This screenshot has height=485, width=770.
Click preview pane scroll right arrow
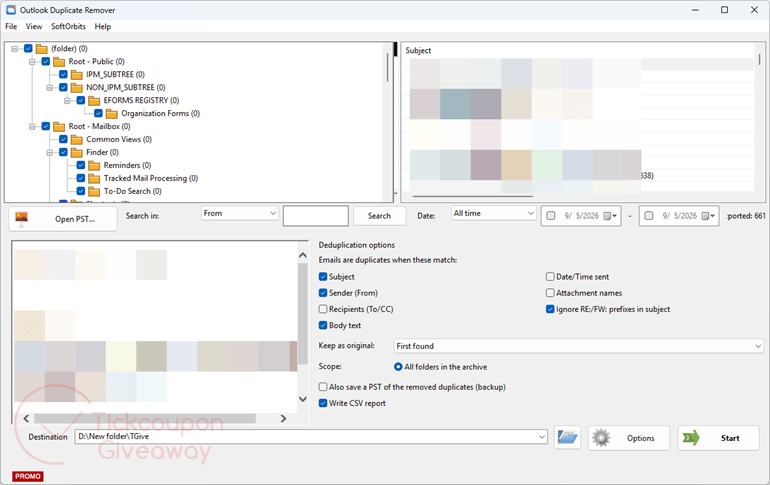tap(283, 418)
